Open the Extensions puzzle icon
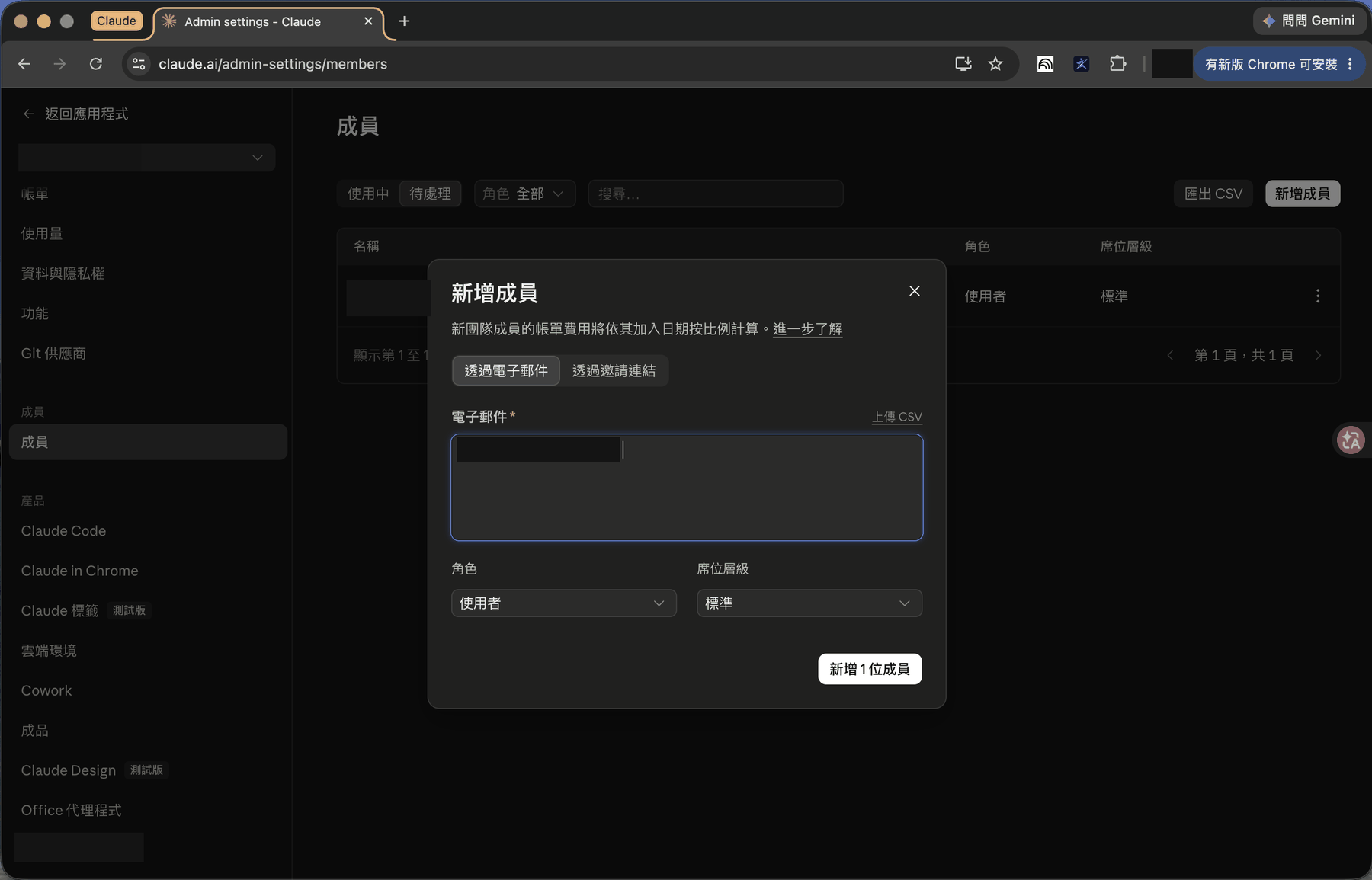The width and height of the screenshot is (1372, 880). tap(1117, 64)
